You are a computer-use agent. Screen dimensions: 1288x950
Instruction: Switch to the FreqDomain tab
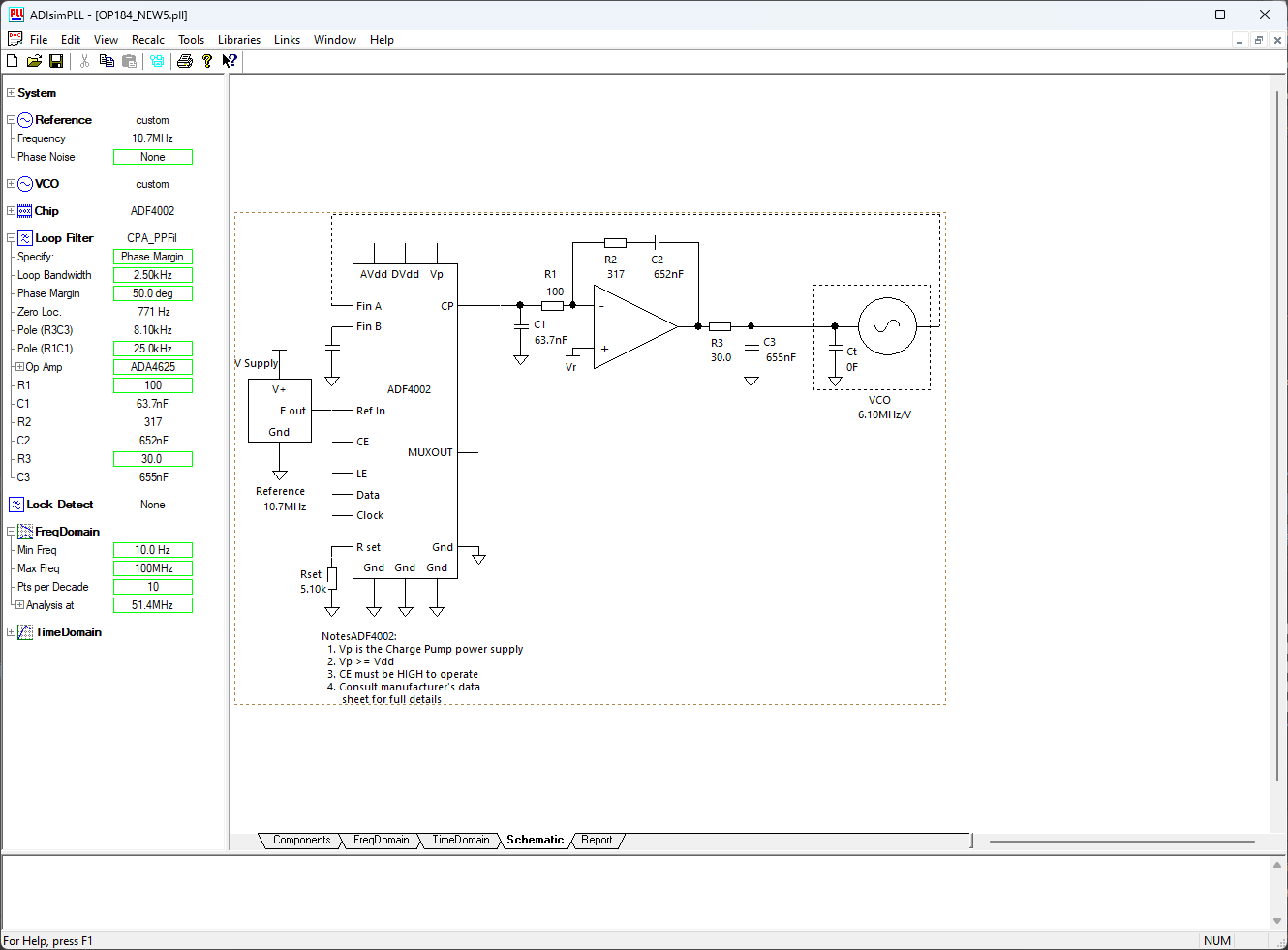[x=381, y=841]
